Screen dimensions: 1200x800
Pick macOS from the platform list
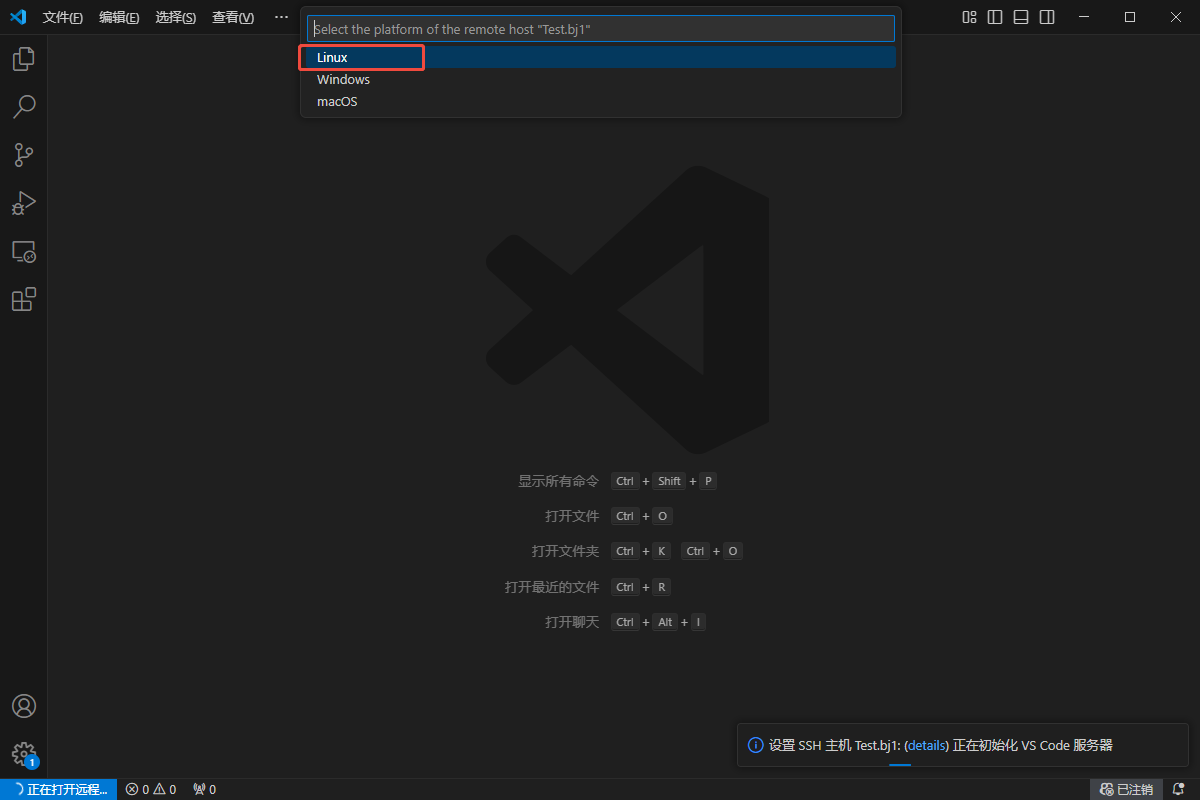click(337, 102)
